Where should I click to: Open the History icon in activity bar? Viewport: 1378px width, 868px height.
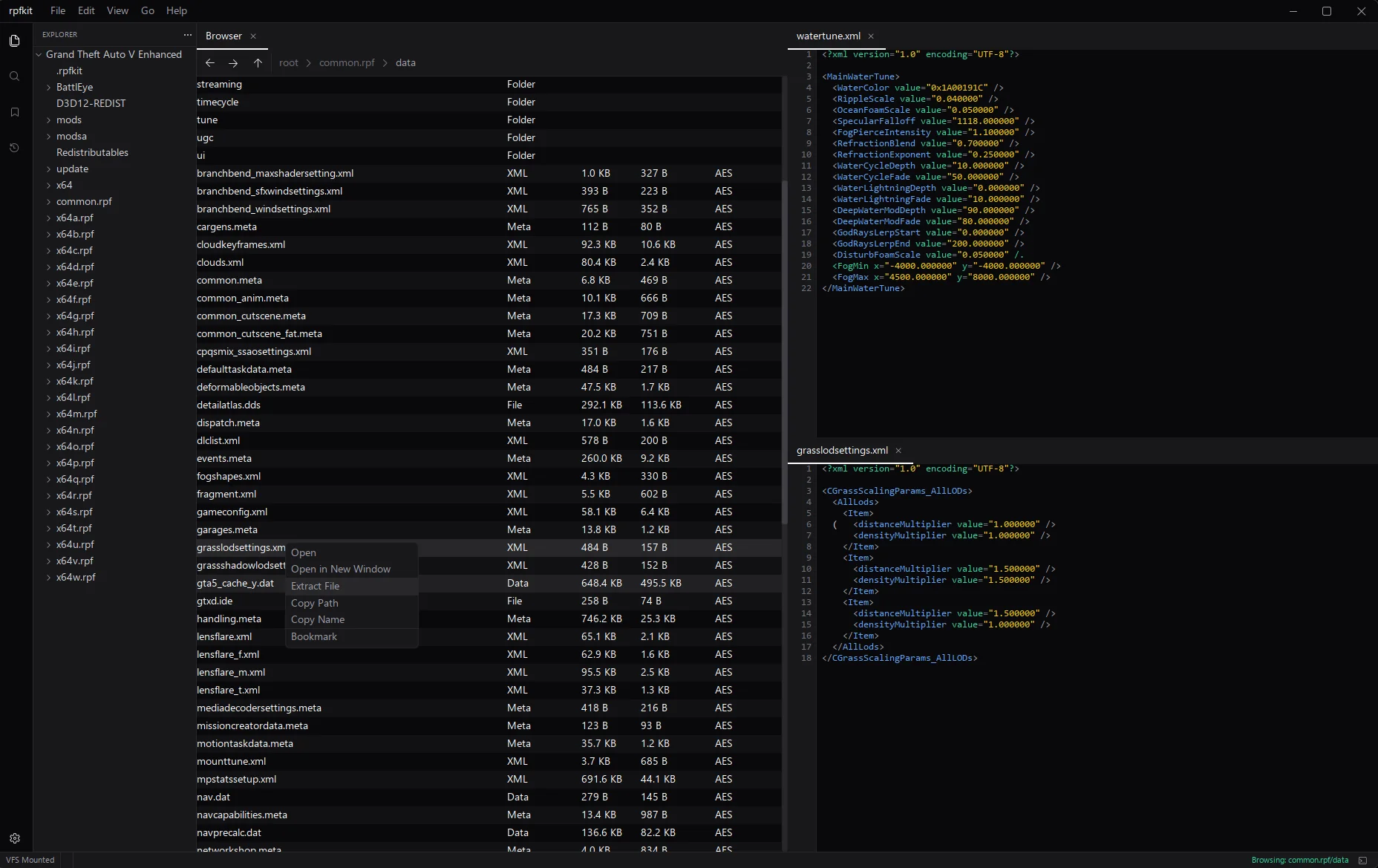(x=14, y=148)
